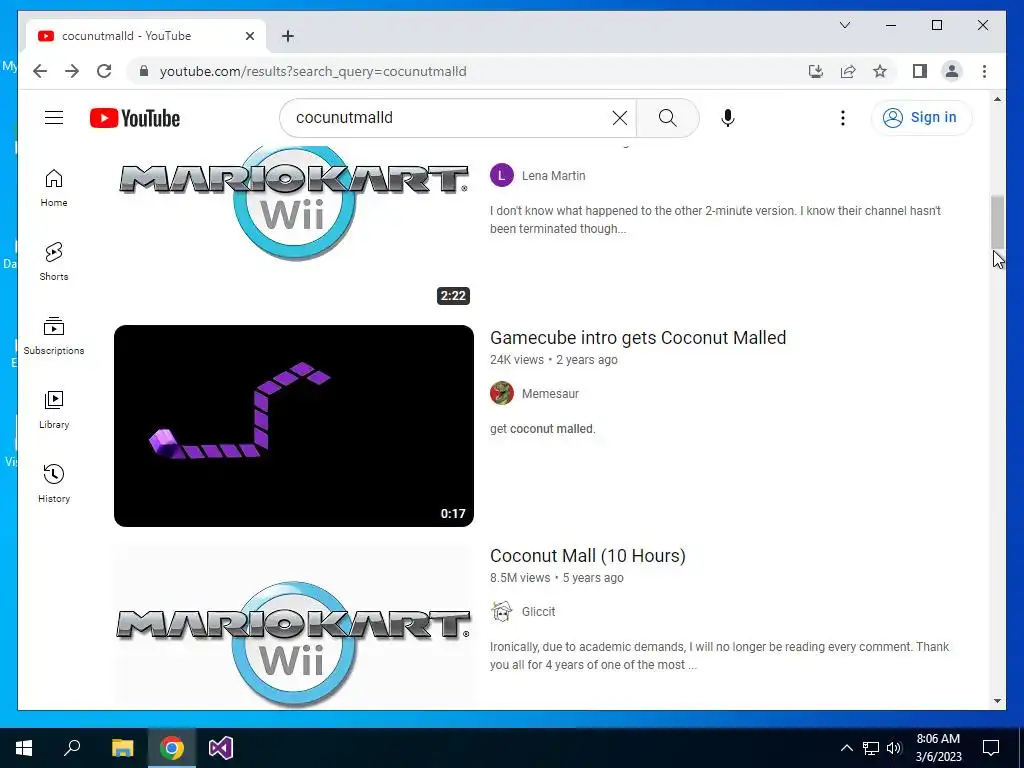Image resolution: width=1024 pixels, height=768 pixels.
Task: Open Library in the sidebar
Action: [54, 409]
